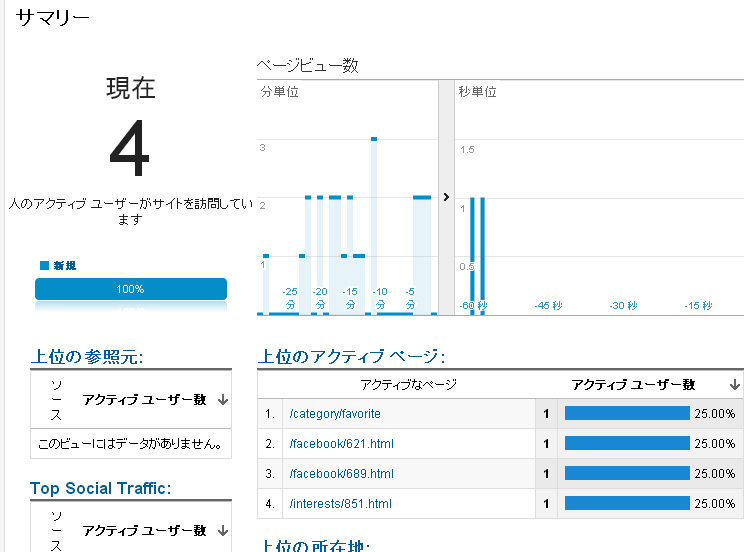Click the 分単位 chart label
This screenshot has width=744, height=552.
coord(279,92)
